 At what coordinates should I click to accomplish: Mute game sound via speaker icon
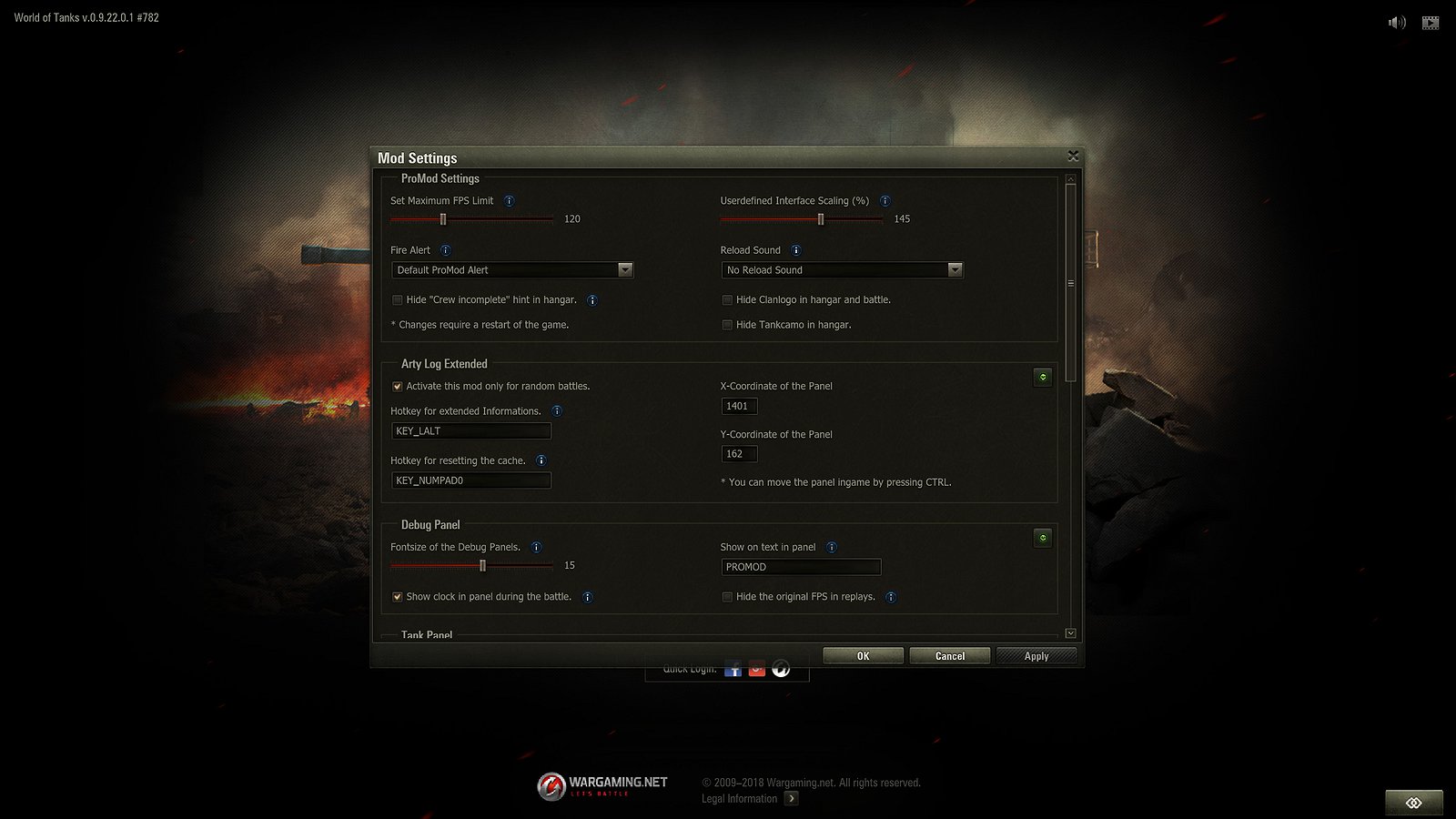[x=1397, y=22]
